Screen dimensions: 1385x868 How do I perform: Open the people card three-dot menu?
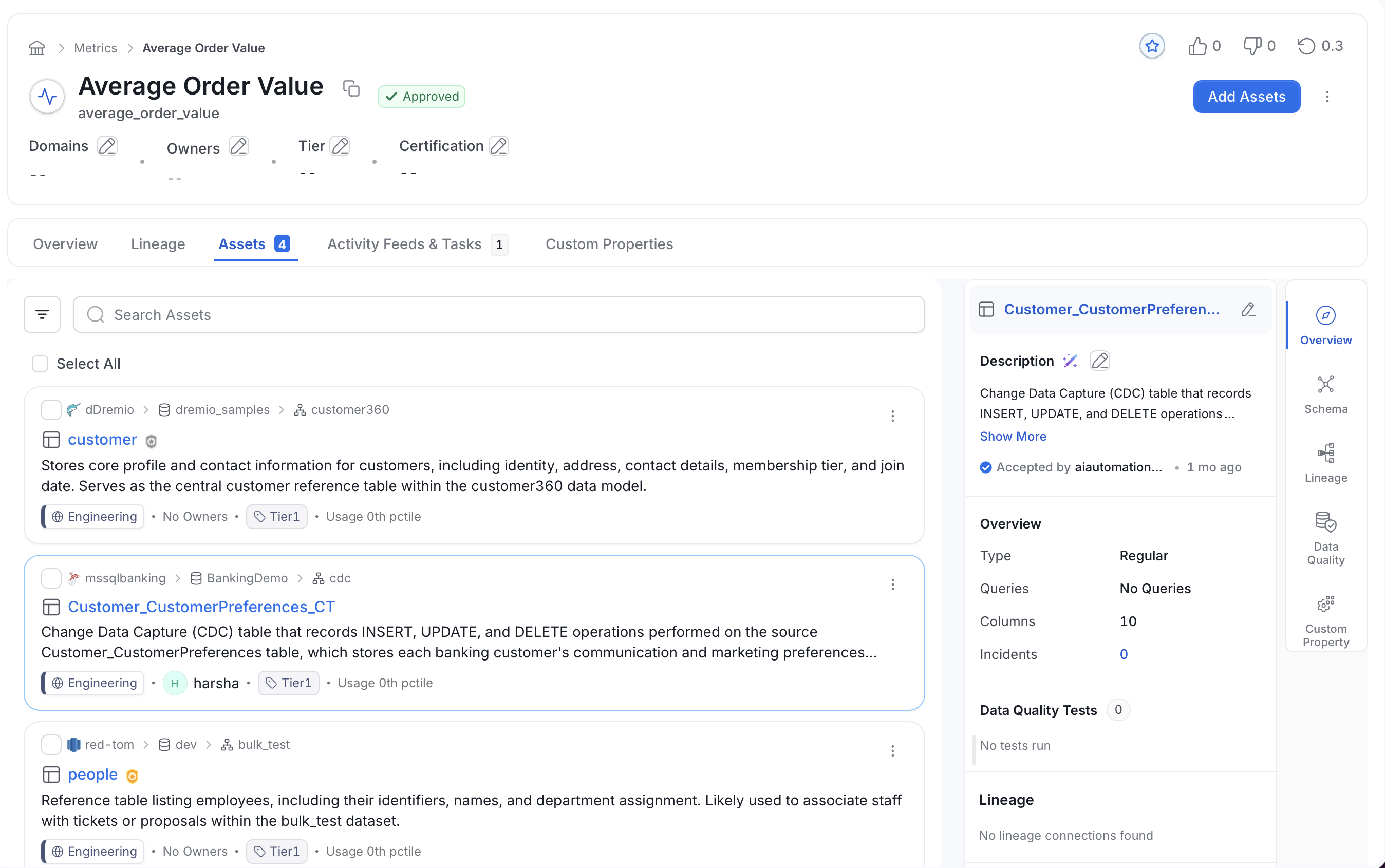coord(892,751)
